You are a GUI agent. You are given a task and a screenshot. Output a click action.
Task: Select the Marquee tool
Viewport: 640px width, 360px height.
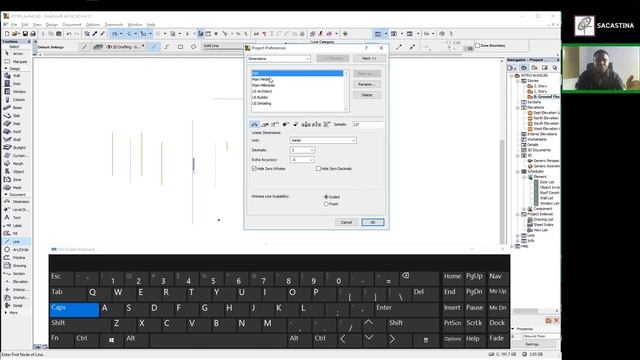[x=16, y=62]
